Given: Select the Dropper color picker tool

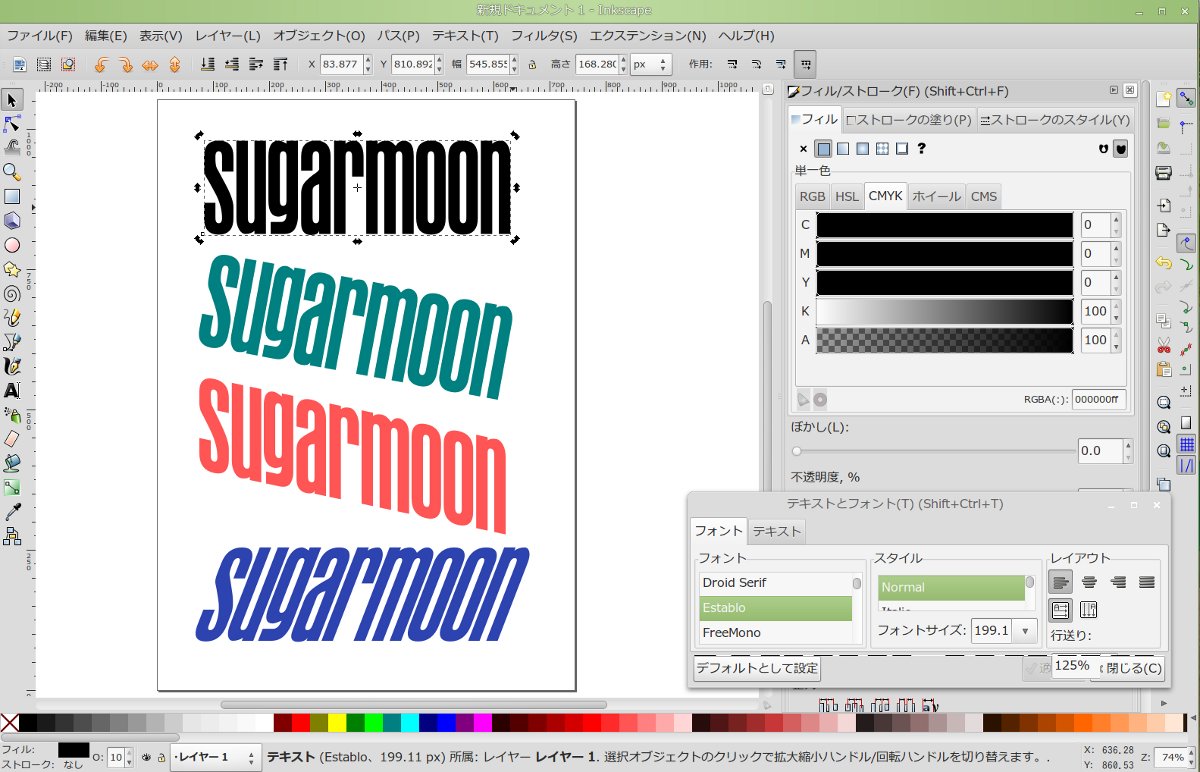Looking at the screenshot, I should [x=12, y=512].
